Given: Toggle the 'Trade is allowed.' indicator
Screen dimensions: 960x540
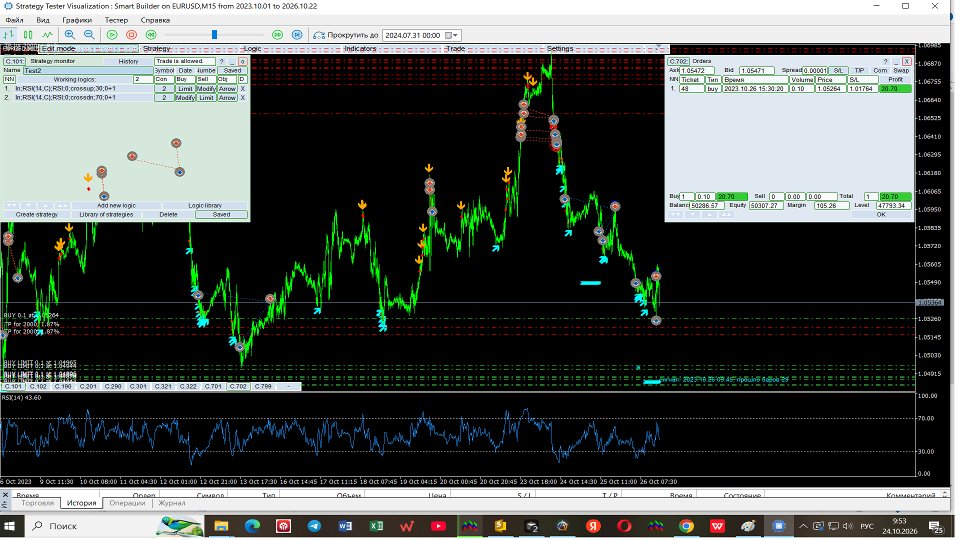Looking at the screenshot, I should [184, 61].
